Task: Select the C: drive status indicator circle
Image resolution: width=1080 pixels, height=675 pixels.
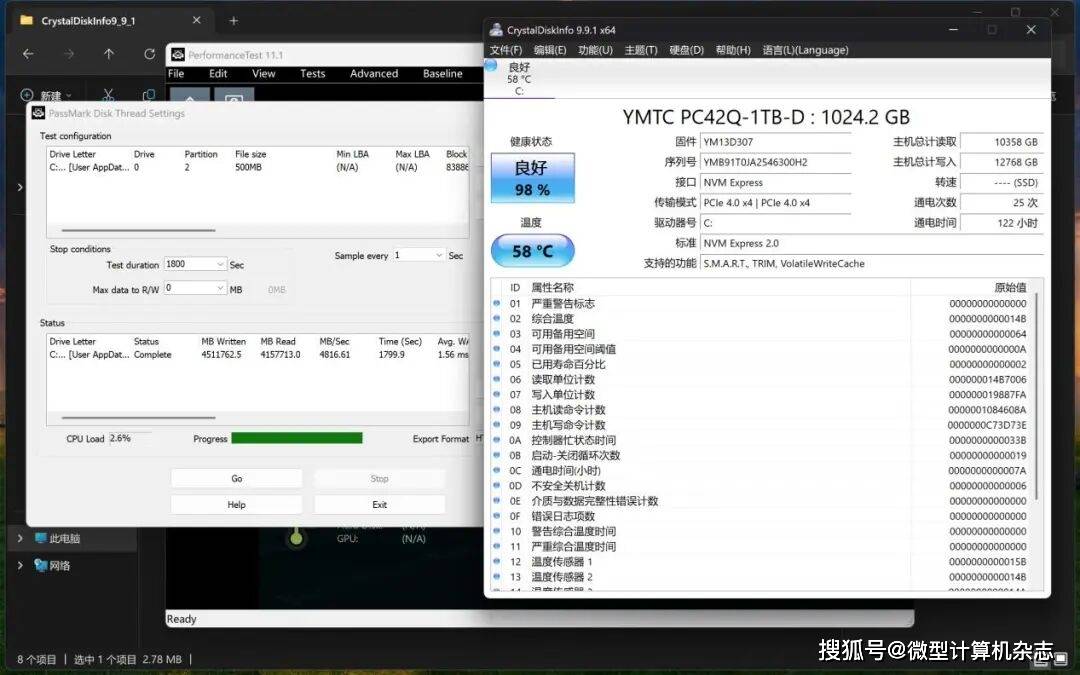Action: click(x=491, y=65)
